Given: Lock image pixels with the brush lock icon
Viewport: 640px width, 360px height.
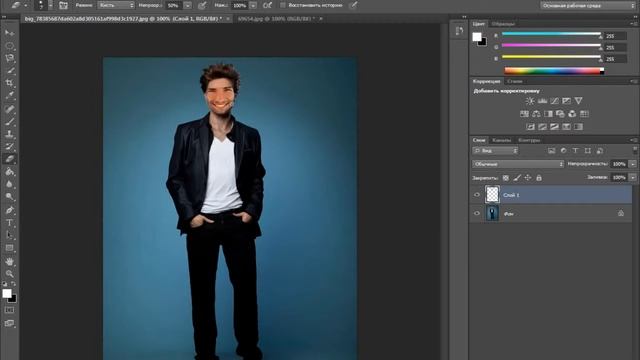Looking at the screenshot, I should pos(517,178).
